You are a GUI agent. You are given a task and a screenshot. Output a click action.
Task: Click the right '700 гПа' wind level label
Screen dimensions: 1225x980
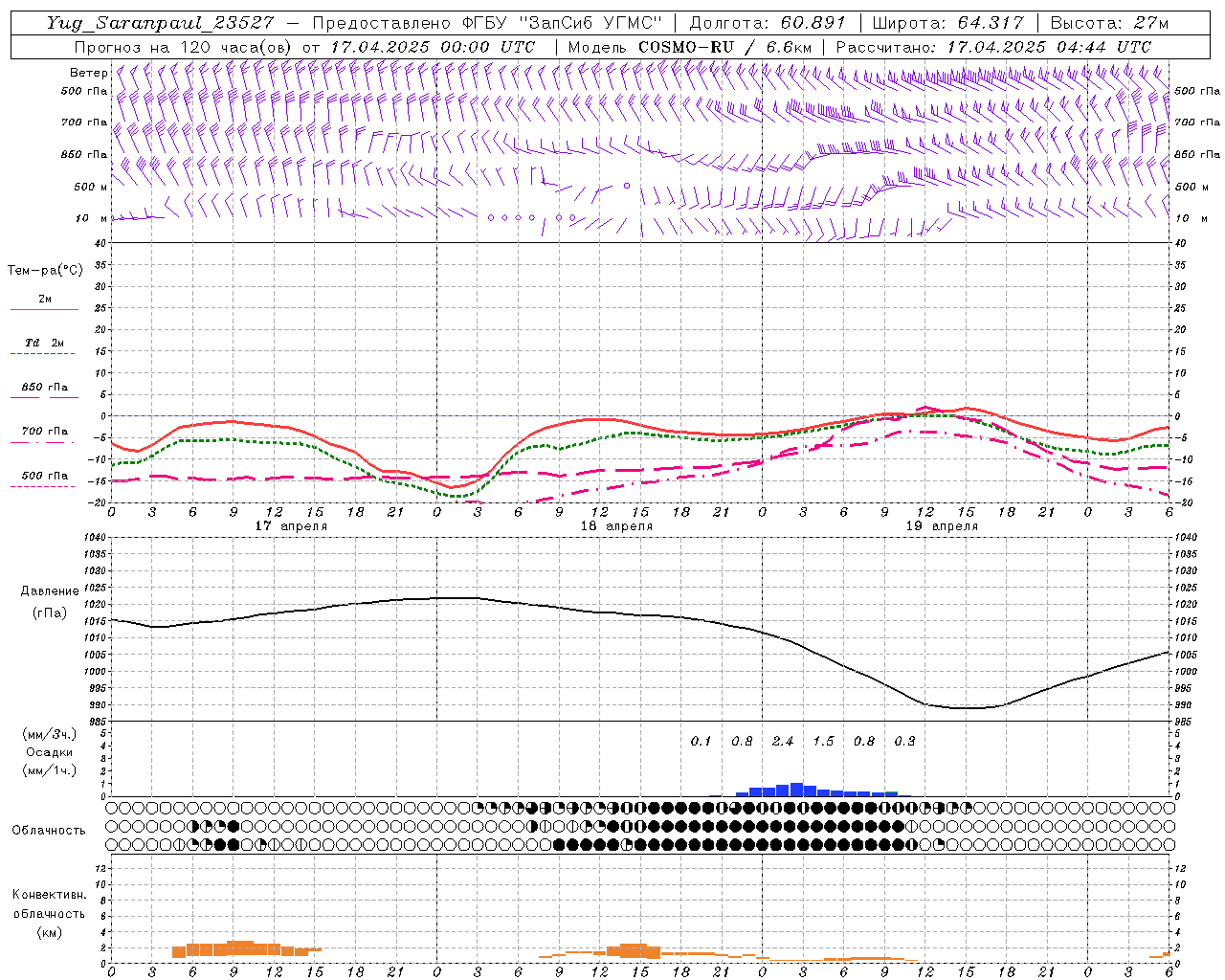[1197, 122]
